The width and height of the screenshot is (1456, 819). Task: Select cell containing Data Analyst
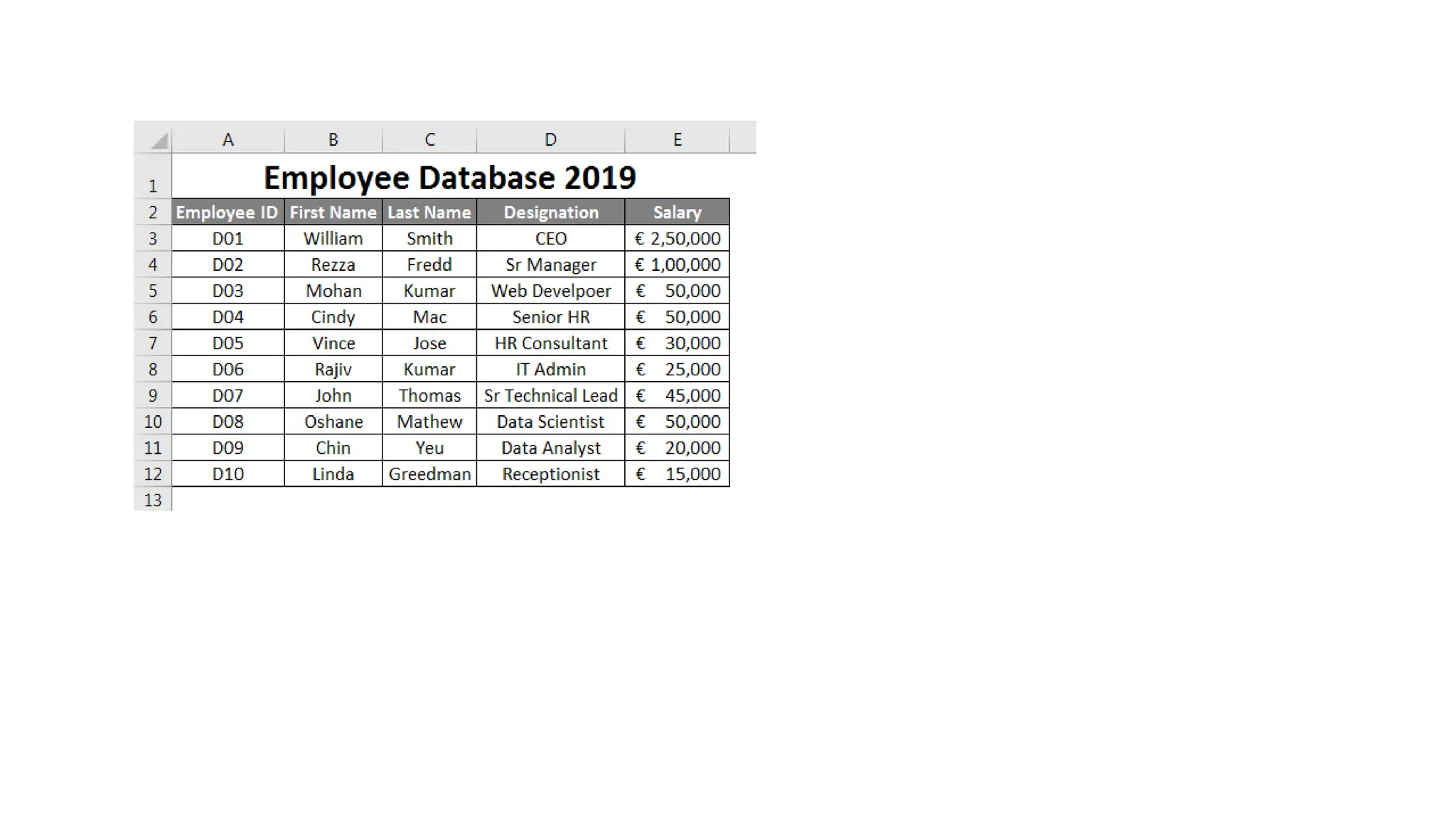(551, 447)
